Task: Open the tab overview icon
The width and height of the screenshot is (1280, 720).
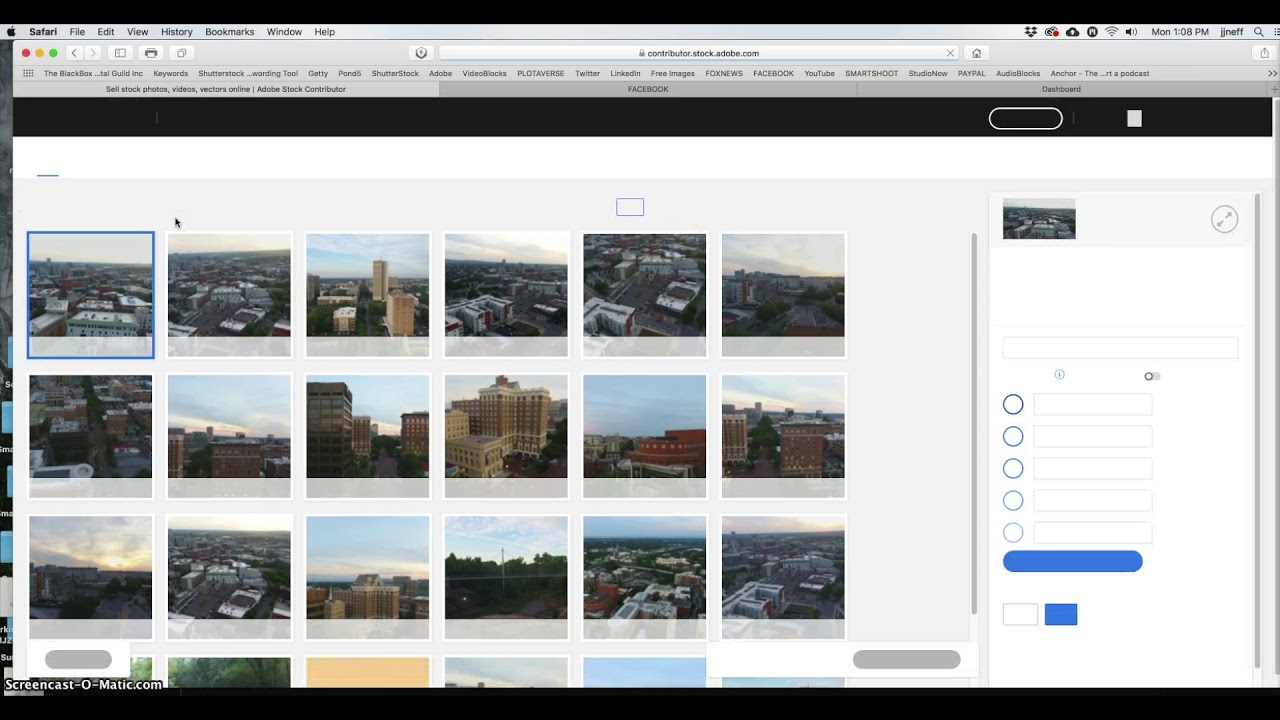Action: (x=181, y=53)
